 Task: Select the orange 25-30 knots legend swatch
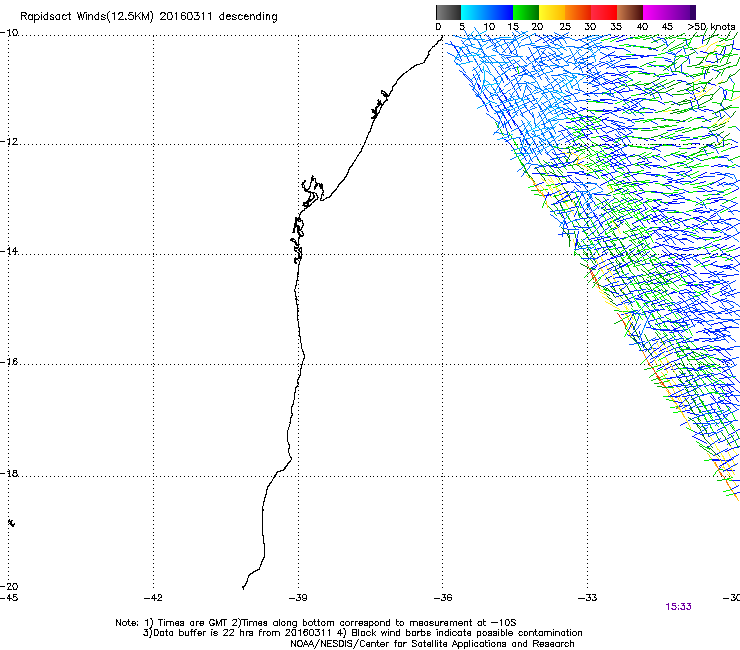tap(578, 12)
